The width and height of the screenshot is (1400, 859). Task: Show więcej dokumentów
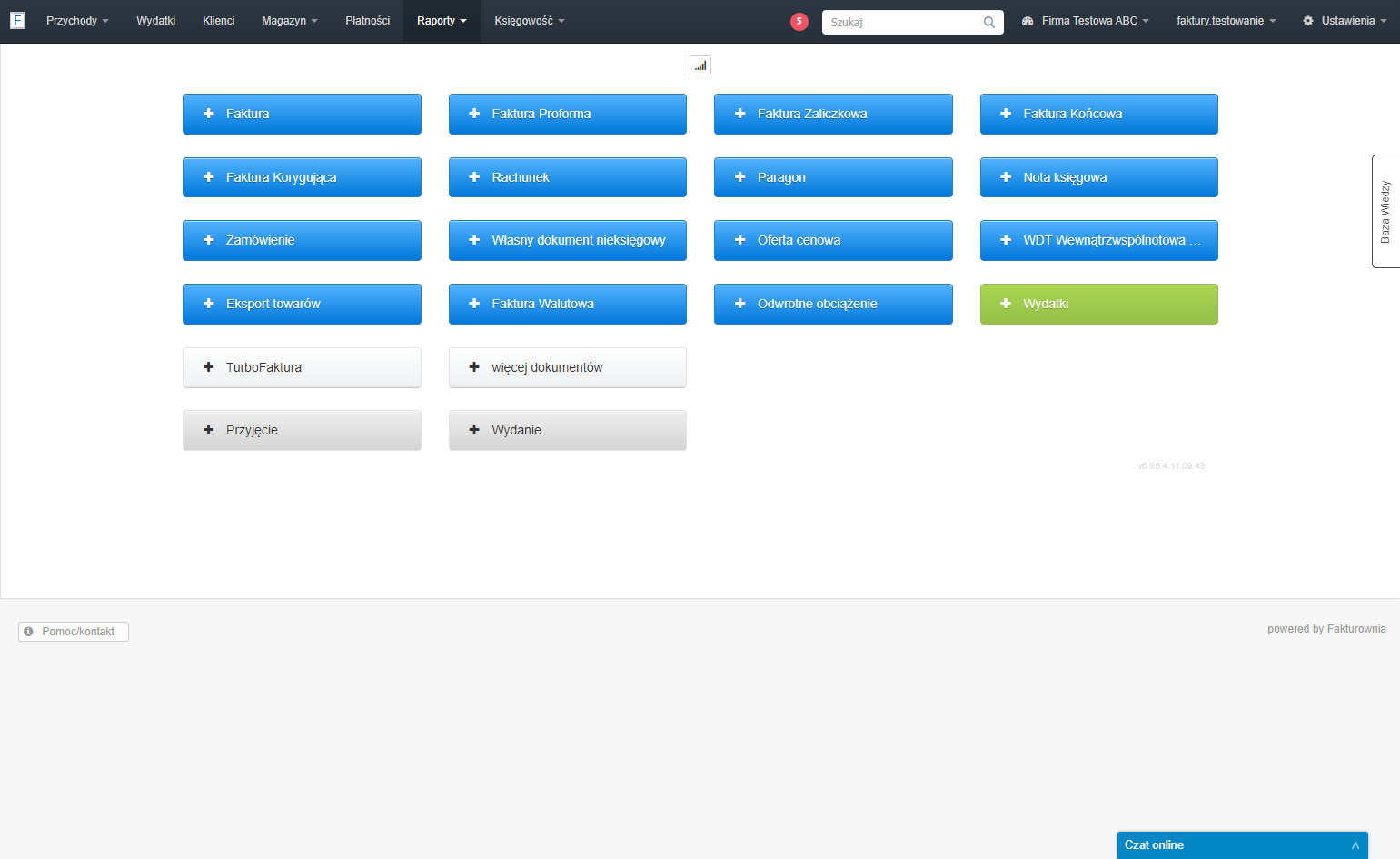(568, 367)
